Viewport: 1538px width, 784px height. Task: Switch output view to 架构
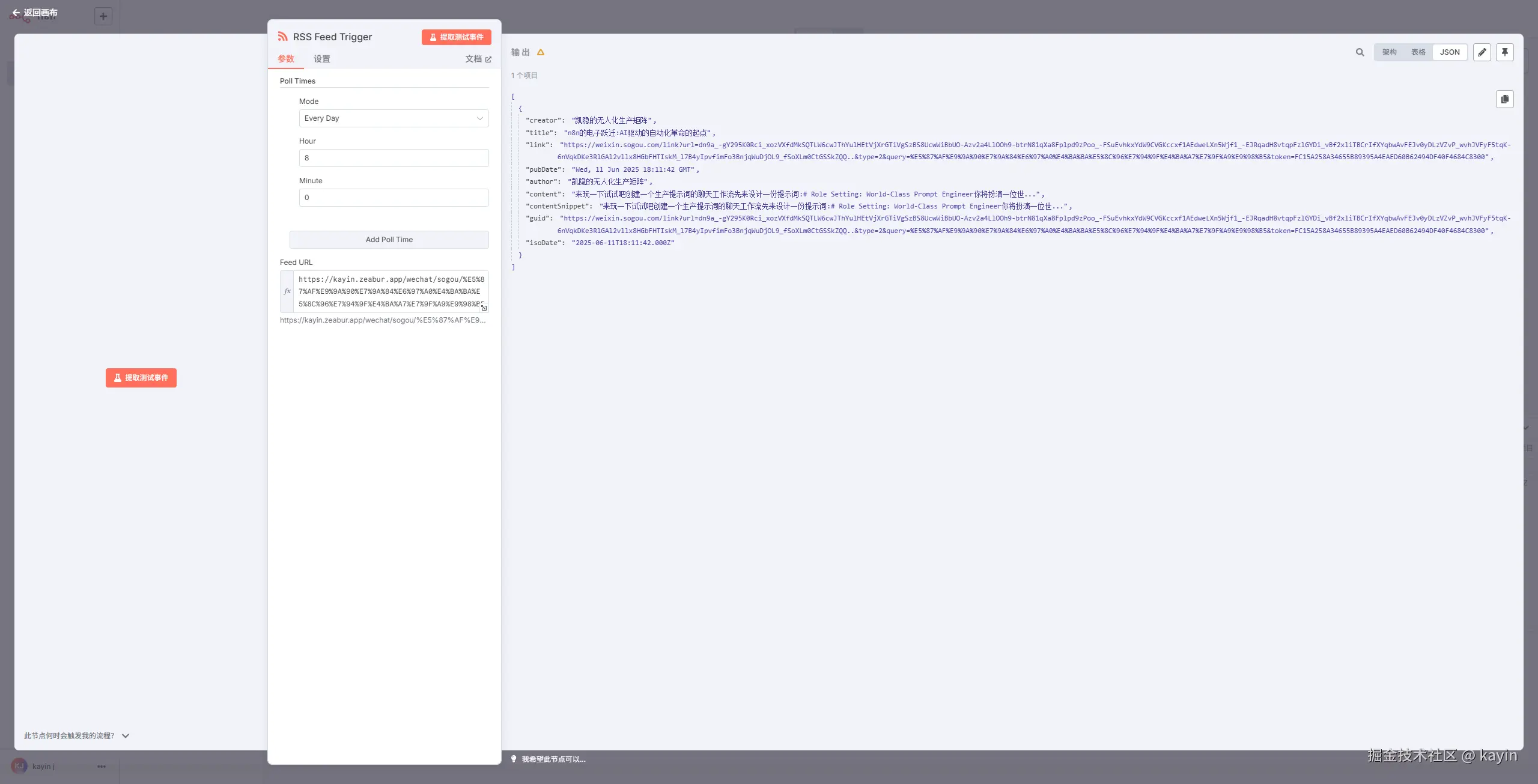1389,52
